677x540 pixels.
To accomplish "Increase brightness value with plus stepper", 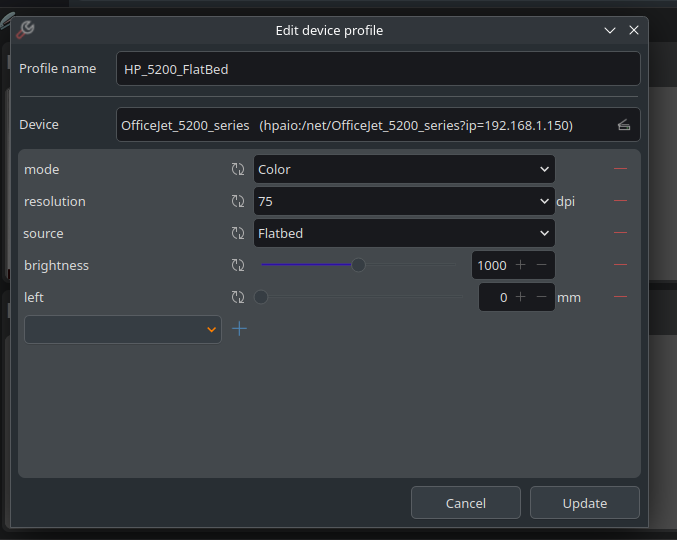I will pos(519,265).
